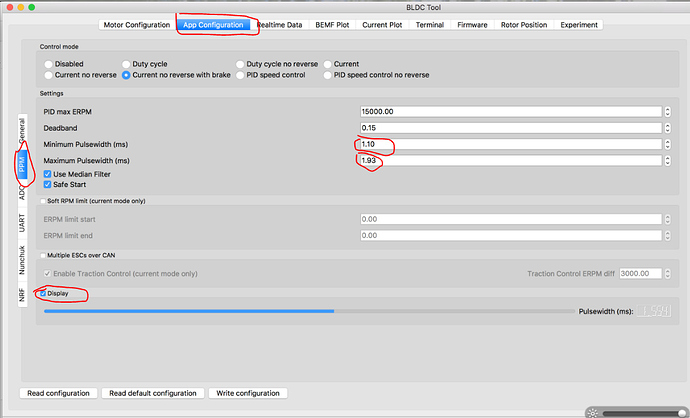Toggle the Use Median Filter checkbox
The image size is (690, 418).
tap(48, 174)
